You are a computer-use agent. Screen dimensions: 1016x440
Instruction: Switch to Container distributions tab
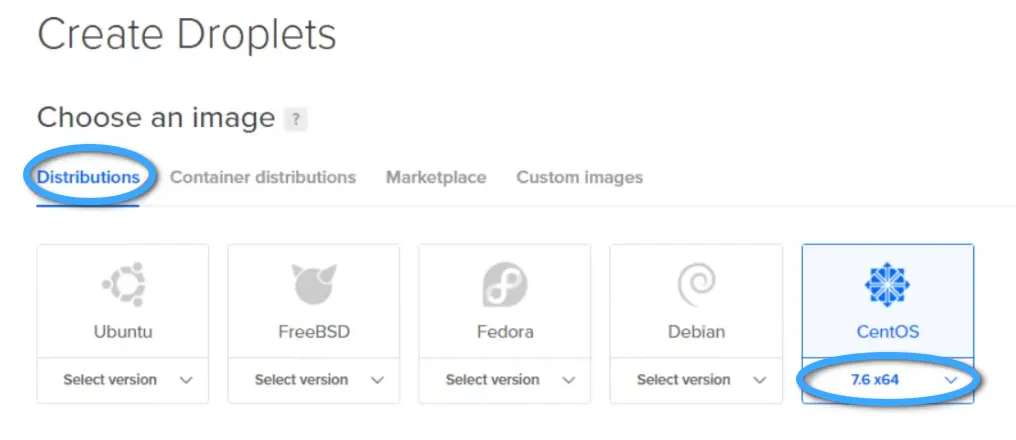[x=262, y=177]
